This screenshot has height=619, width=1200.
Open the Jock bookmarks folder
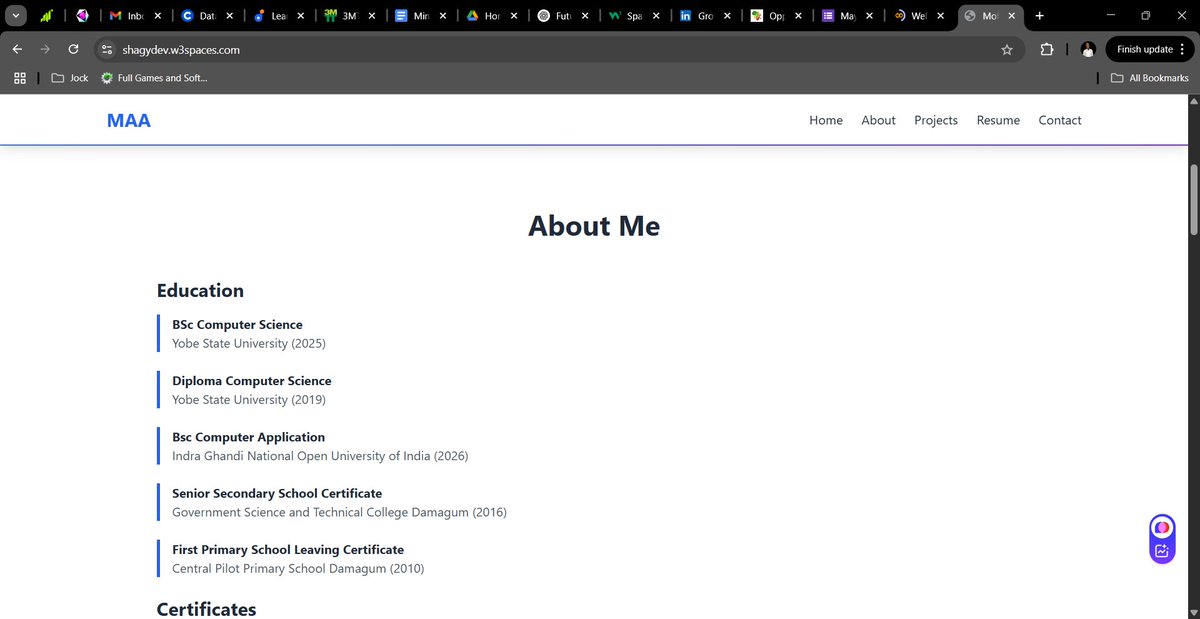(x=70, y=78)
